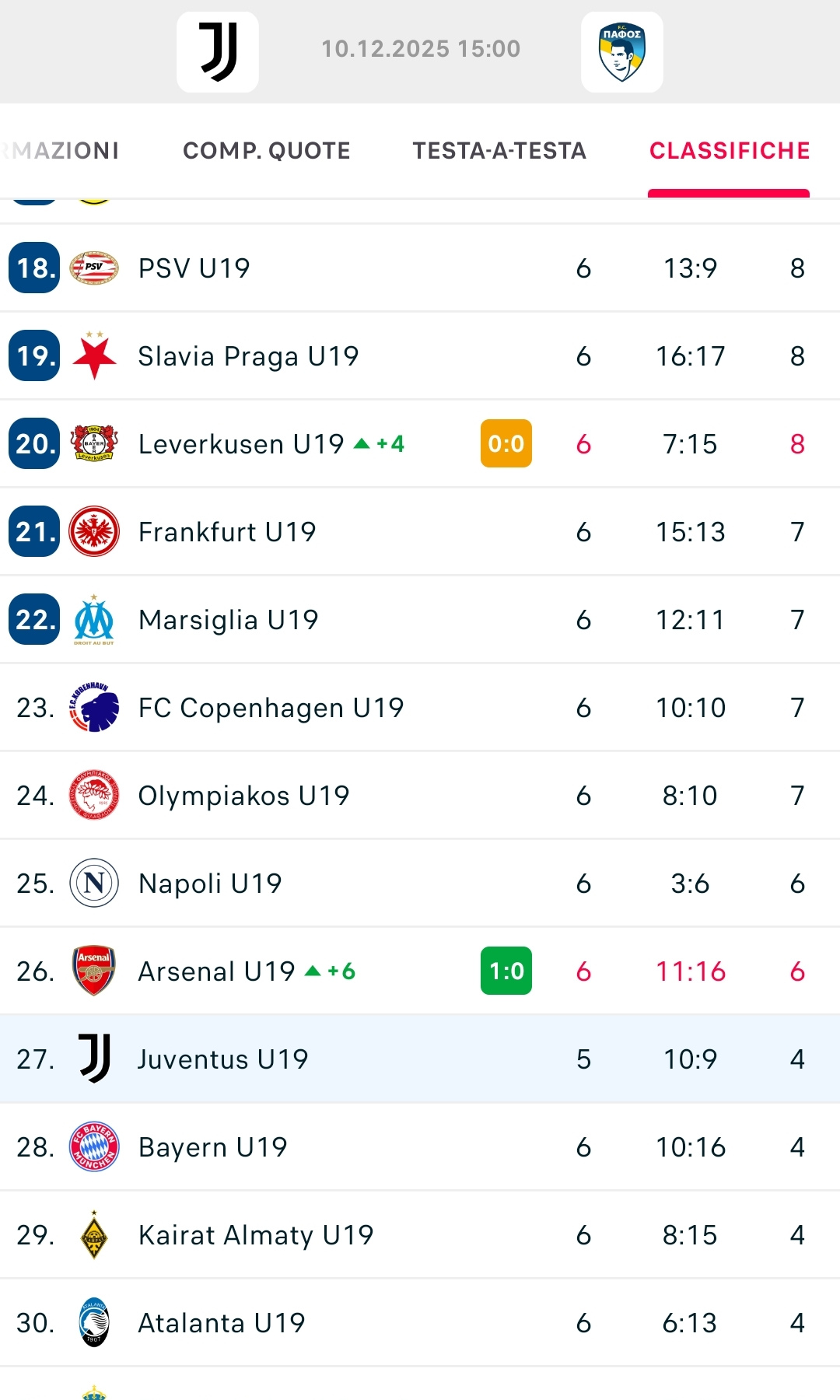Select Eintracht Frankfurt eagle logo
840x1400 pixels.
pyautogui.click(x=94, y=532)
